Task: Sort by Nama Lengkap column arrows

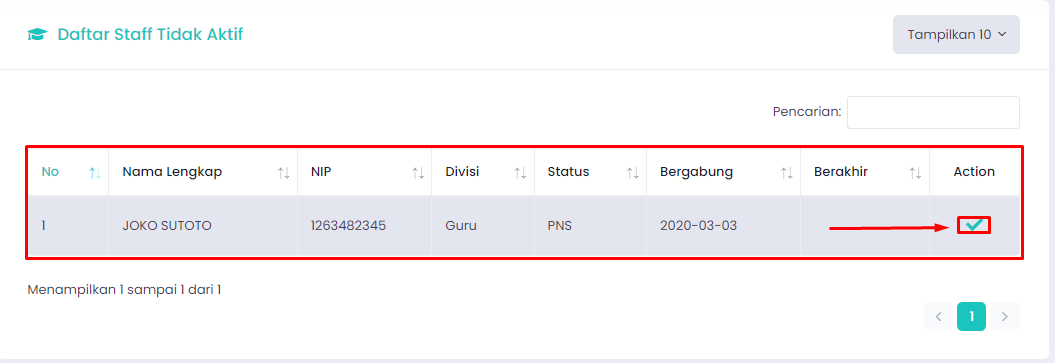Action: (283, 173)
